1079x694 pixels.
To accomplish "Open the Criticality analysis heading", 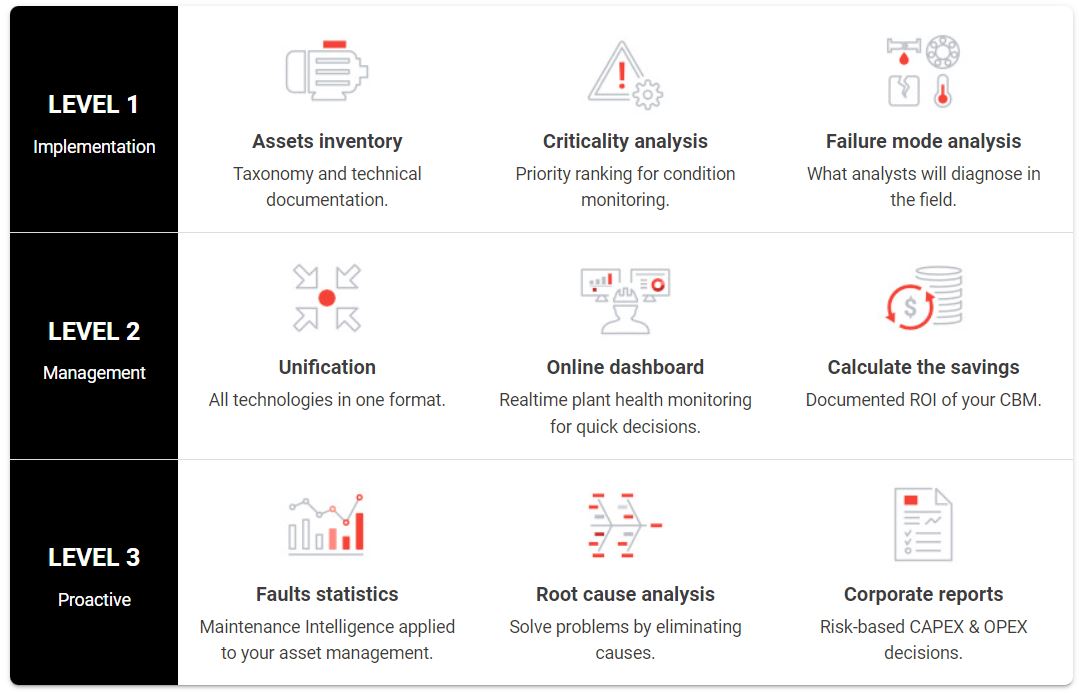I will (x=625, y=141).
